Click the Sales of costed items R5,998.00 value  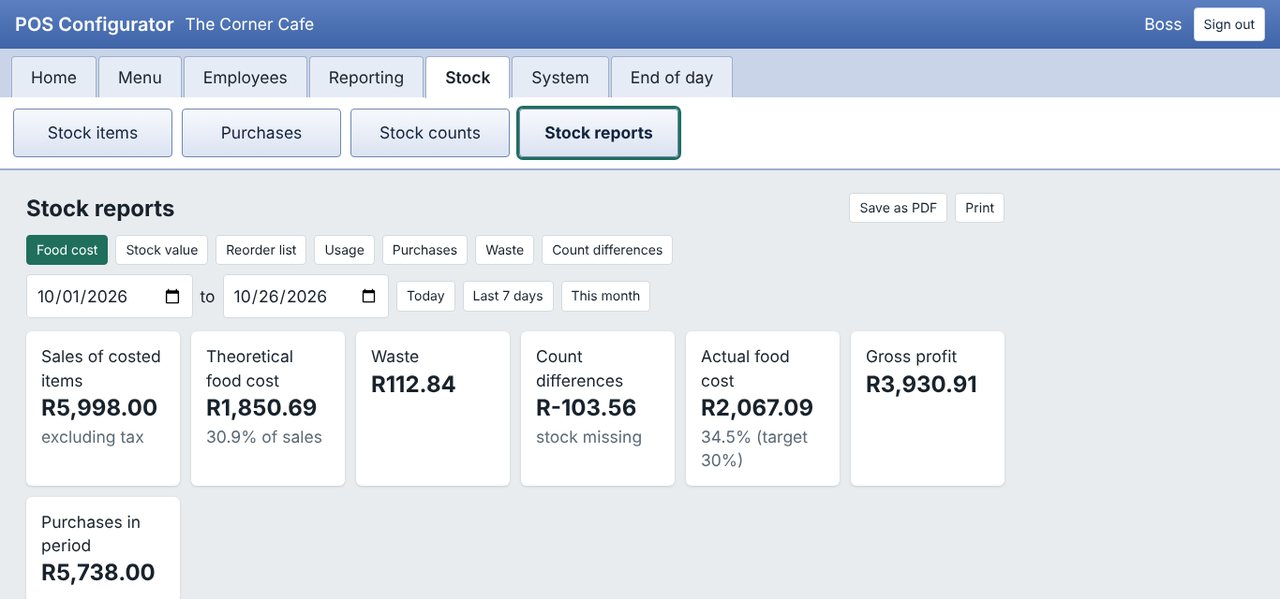[x=99, y=408]
